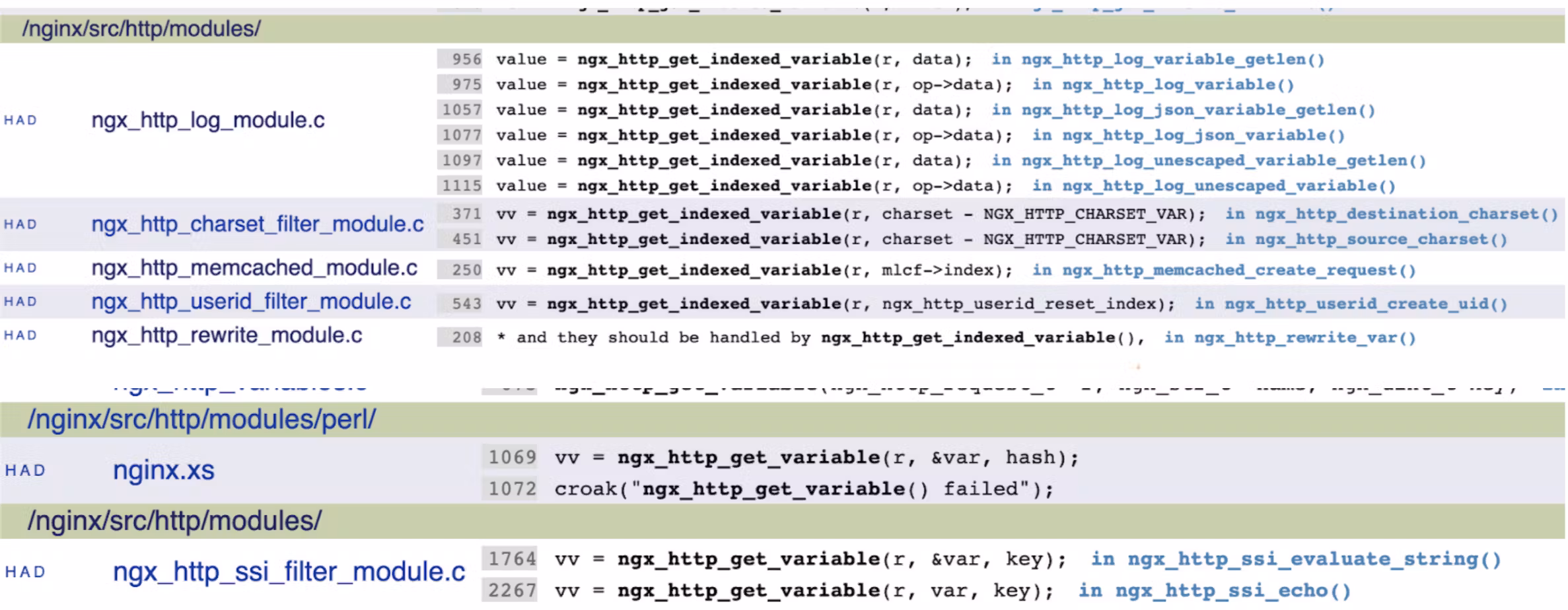
Task: Open the nginx.xs file link
Action: coord(163,471)
